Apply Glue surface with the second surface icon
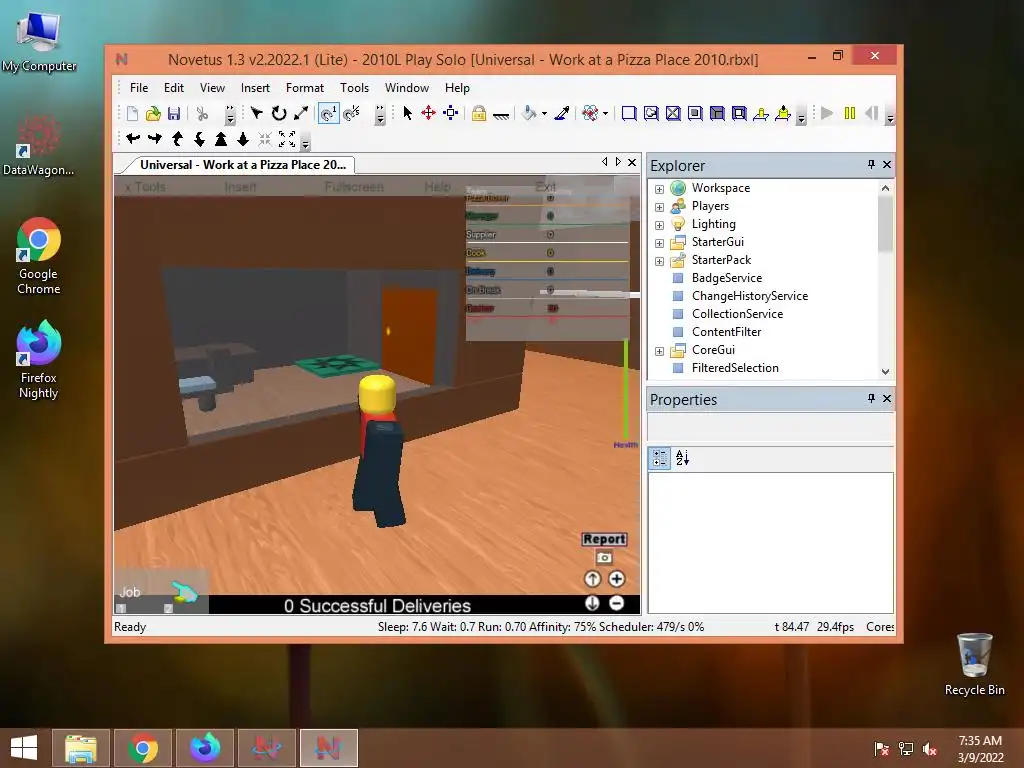Image resolution: width=1024 pixels, height=768 pixels. click(651, 114)
